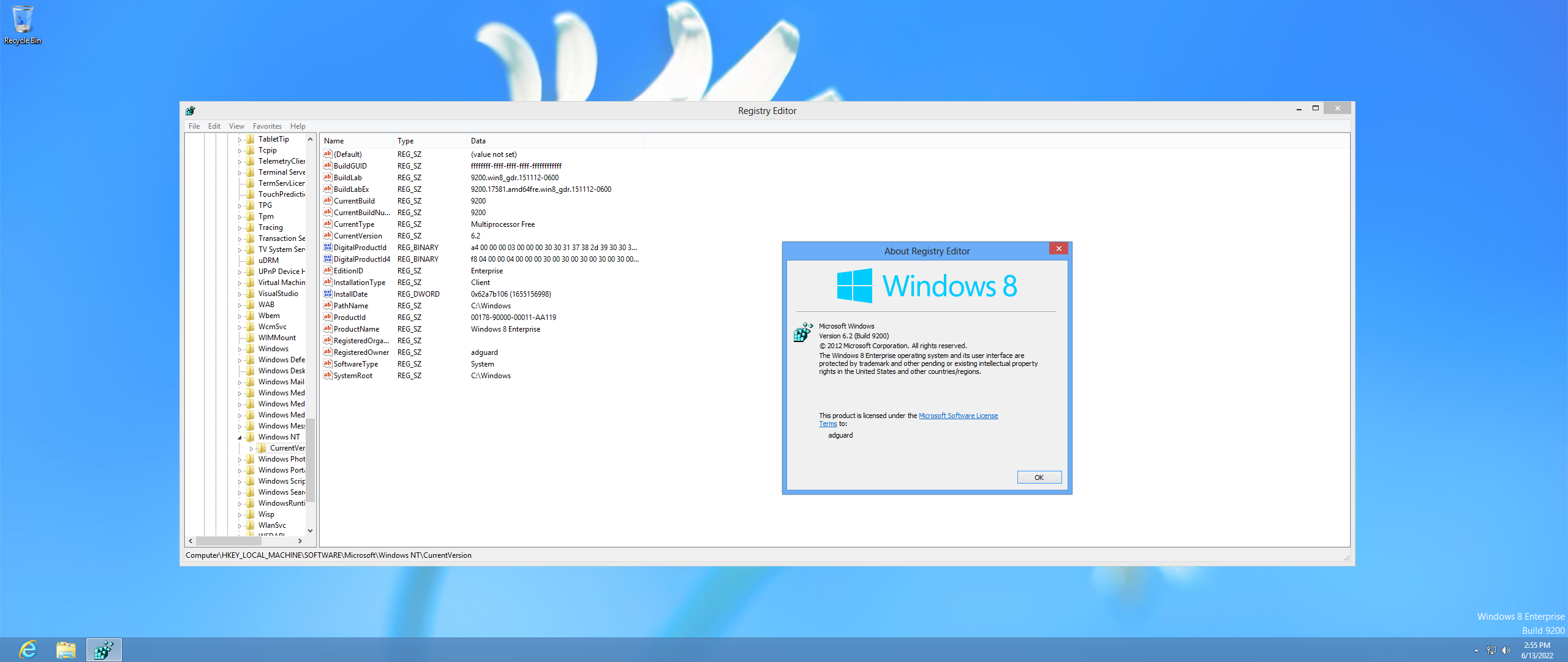Viewport: 1568px width, 662px height.
Task: Select the RegisteredOwner value row
Action: pyautogui.click(x=481, y=352)
